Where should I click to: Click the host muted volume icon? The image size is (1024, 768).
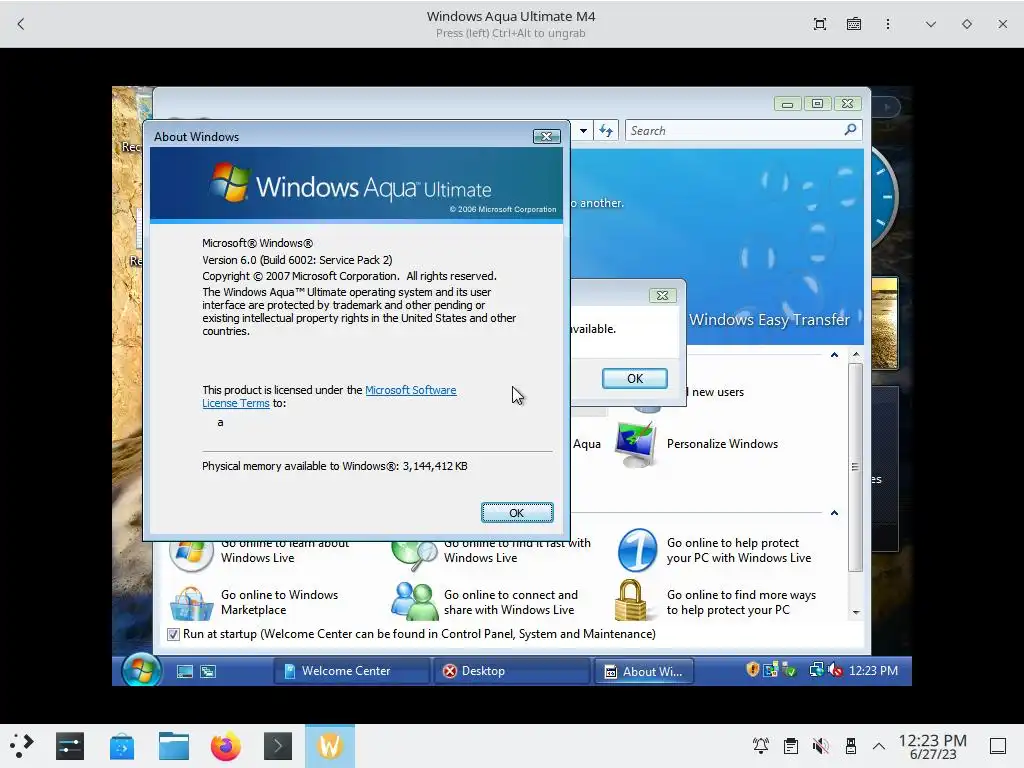click(x=820, y=746)
